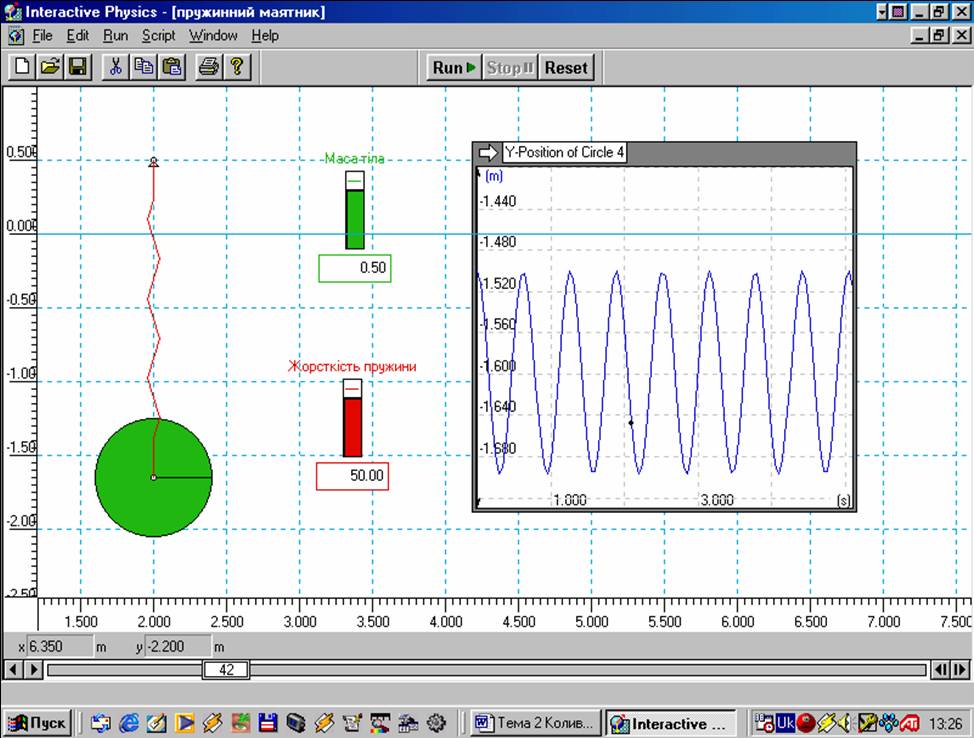Click the step-forward button at tape's right end
974x738 pixels.
pyautogui.click(x=960, y=670)
